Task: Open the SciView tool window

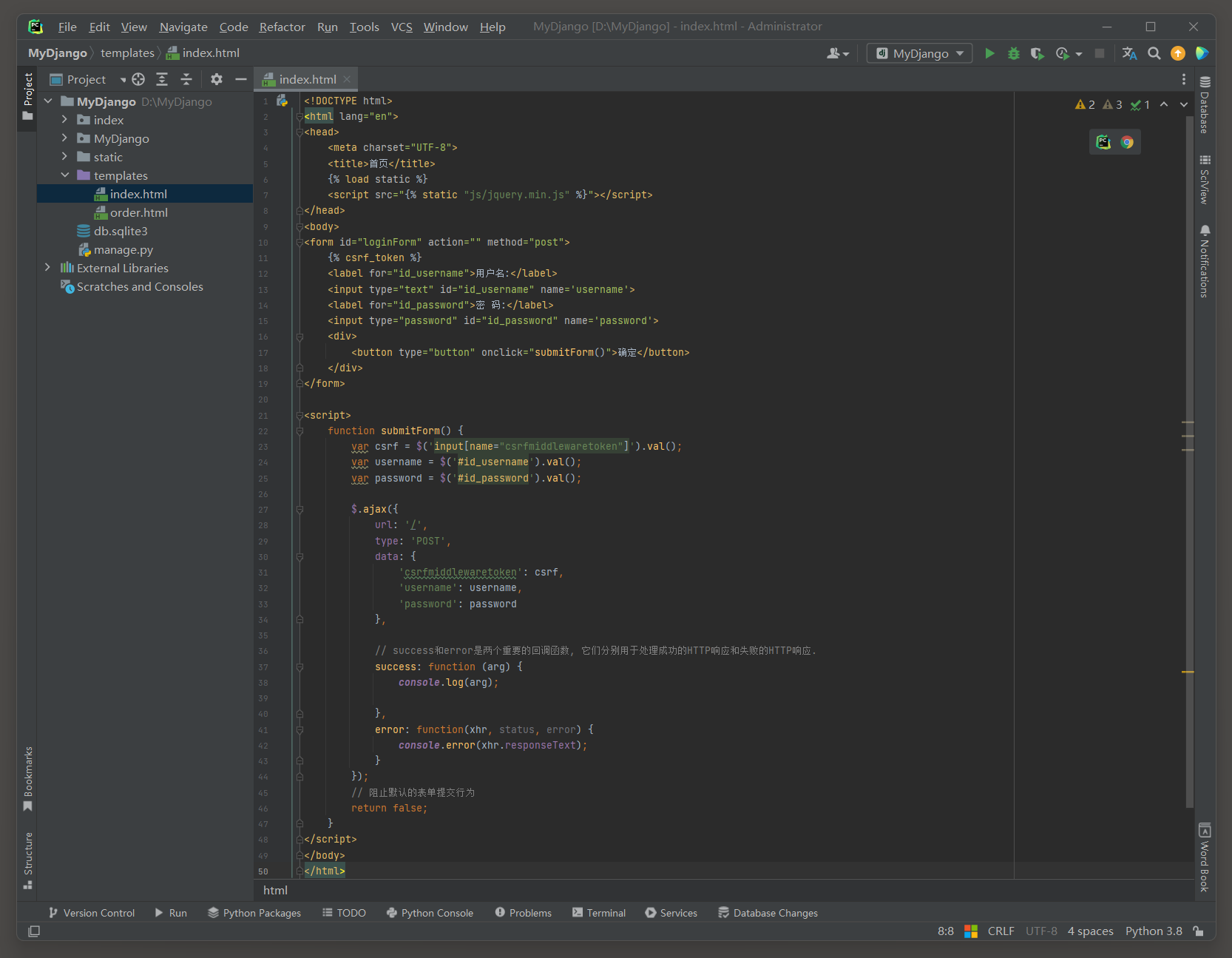Action: tap(1205, 179)
